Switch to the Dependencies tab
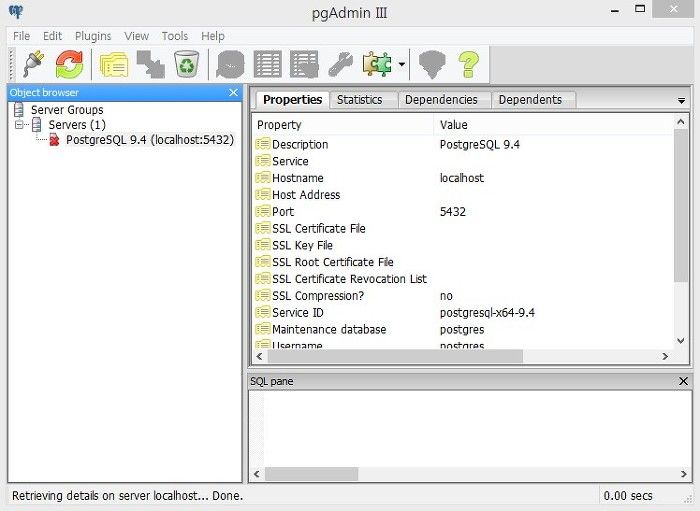700x511 pixels. pyautogui.click(x=441, y=100)
